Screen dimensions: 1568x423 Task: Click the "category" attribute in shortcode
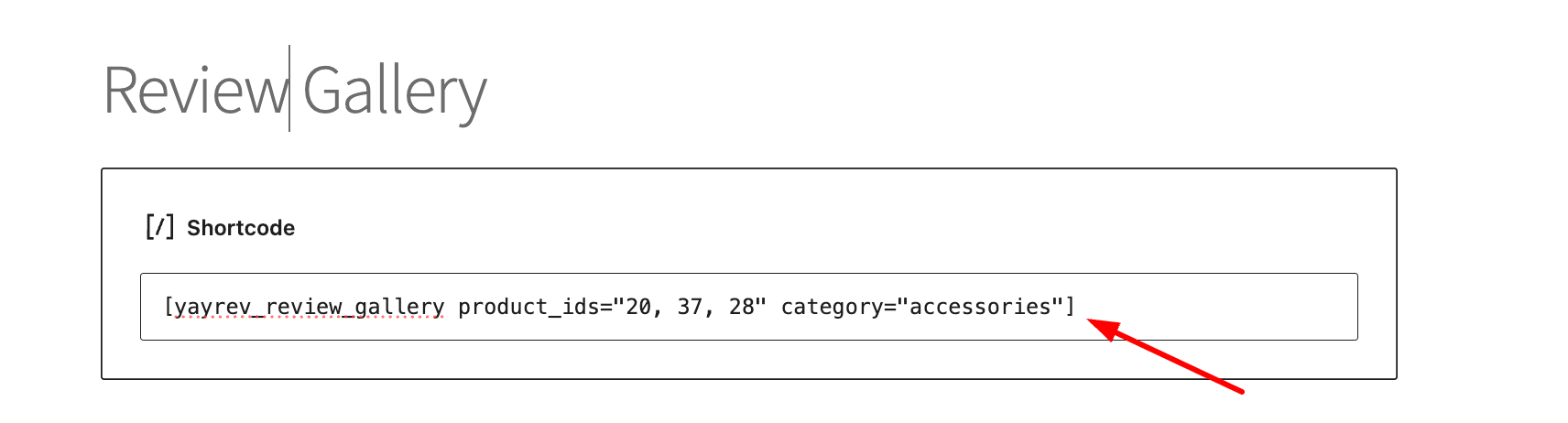click(833, 307)
